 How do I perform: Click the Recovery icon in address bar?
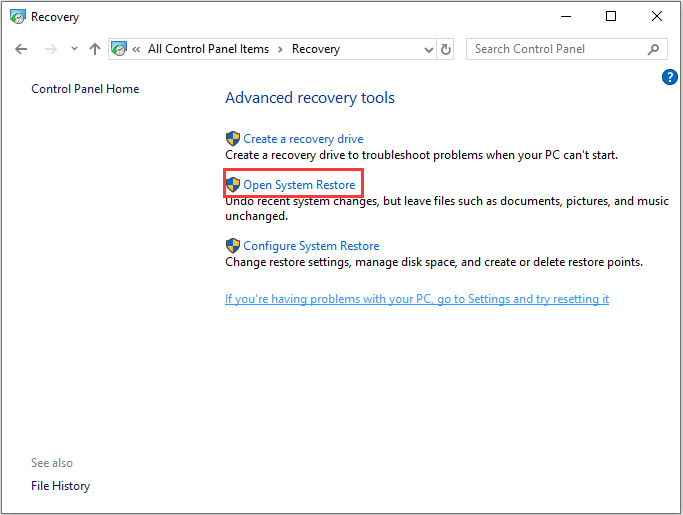[119, 49]
